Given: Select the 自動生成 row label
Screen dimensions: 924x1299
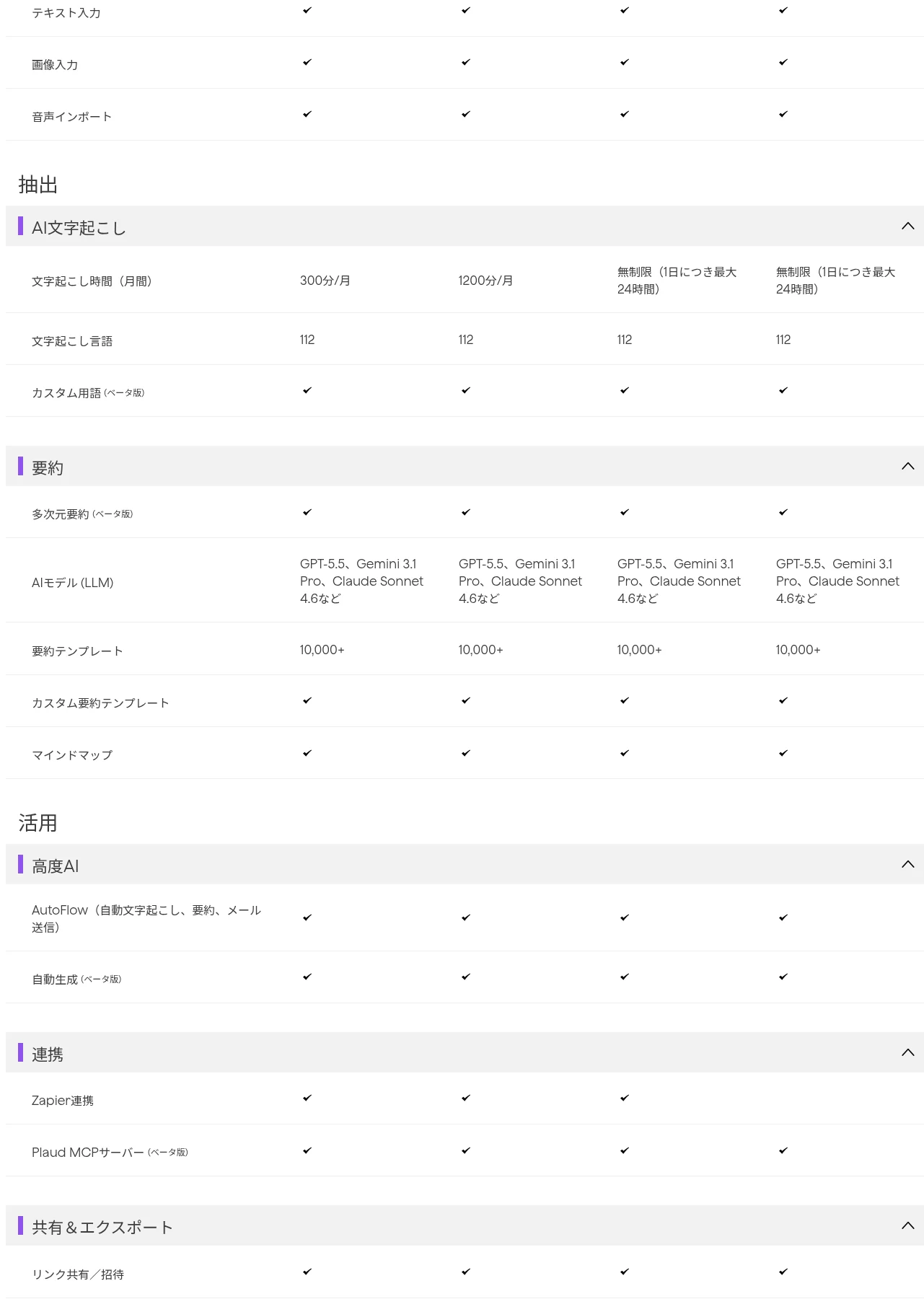Looking at the screenshot, I should point(76,979).
